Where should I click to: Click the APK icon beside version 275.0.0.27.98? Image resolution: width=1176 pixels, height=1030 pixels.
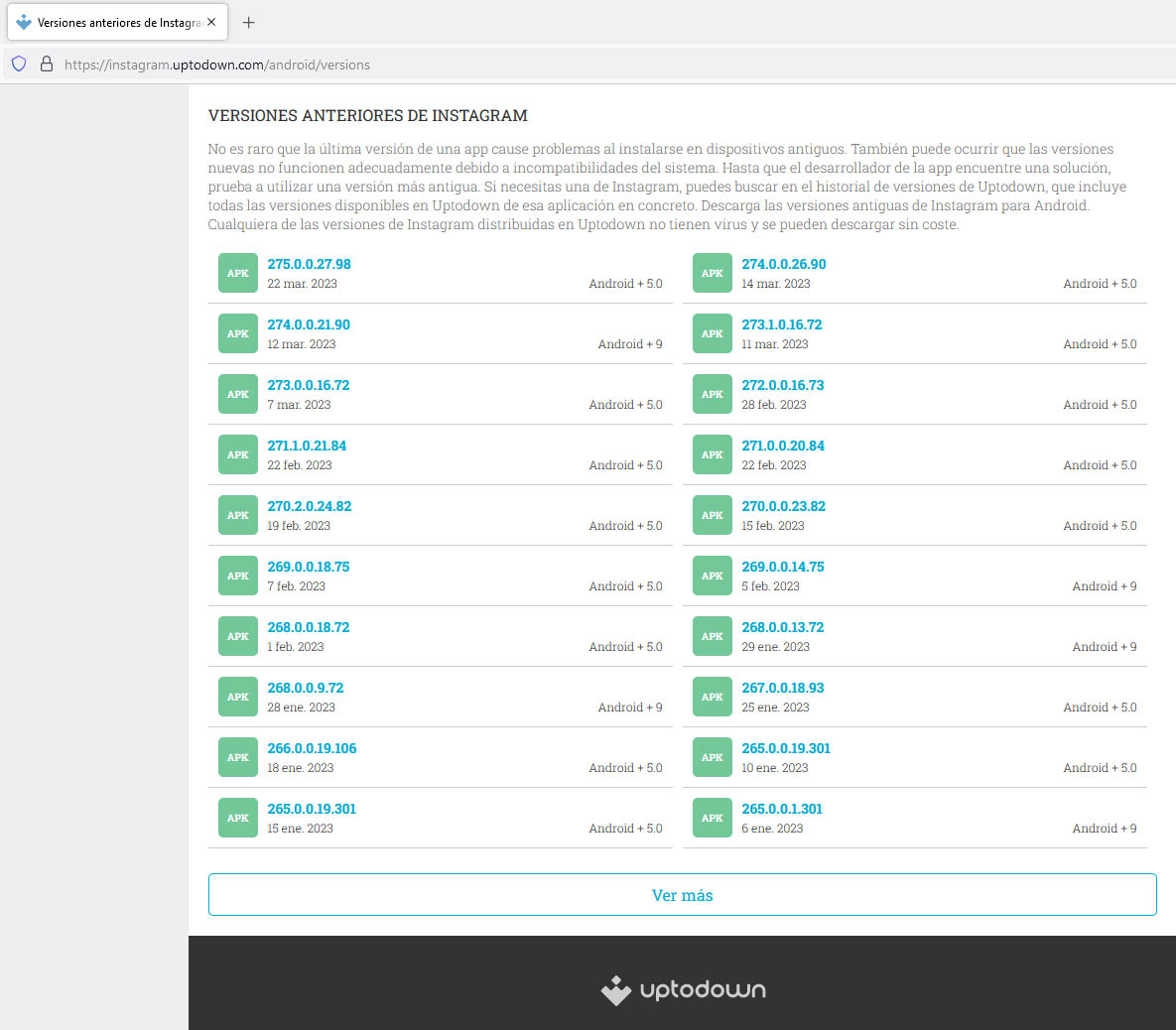[x=237, y=274]
